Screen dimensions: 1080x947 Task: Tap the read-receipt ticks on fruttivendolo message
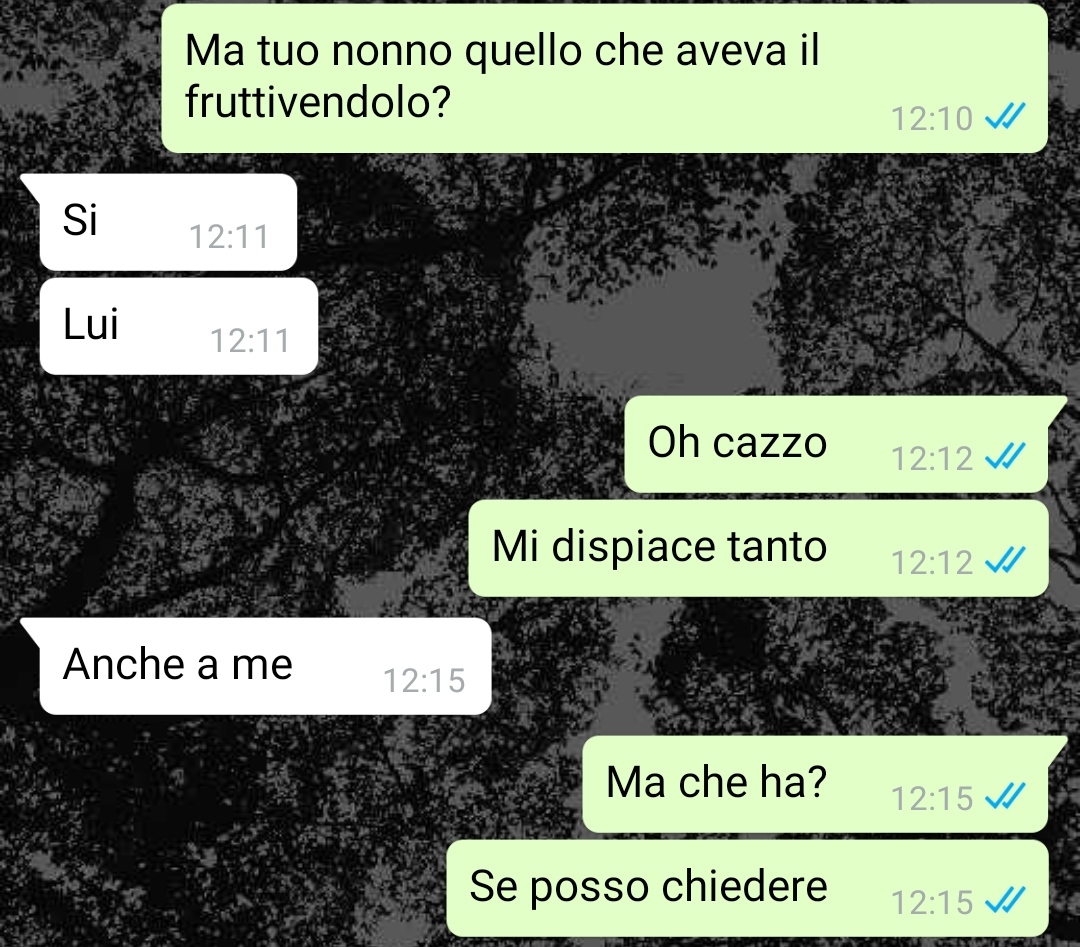(x=1005, y=116)
